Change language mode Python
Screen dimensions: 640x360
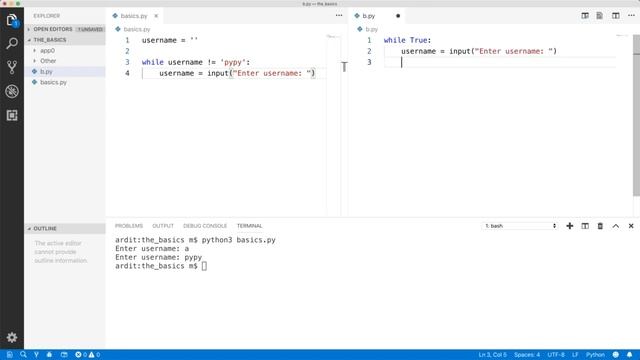[595, 355]
